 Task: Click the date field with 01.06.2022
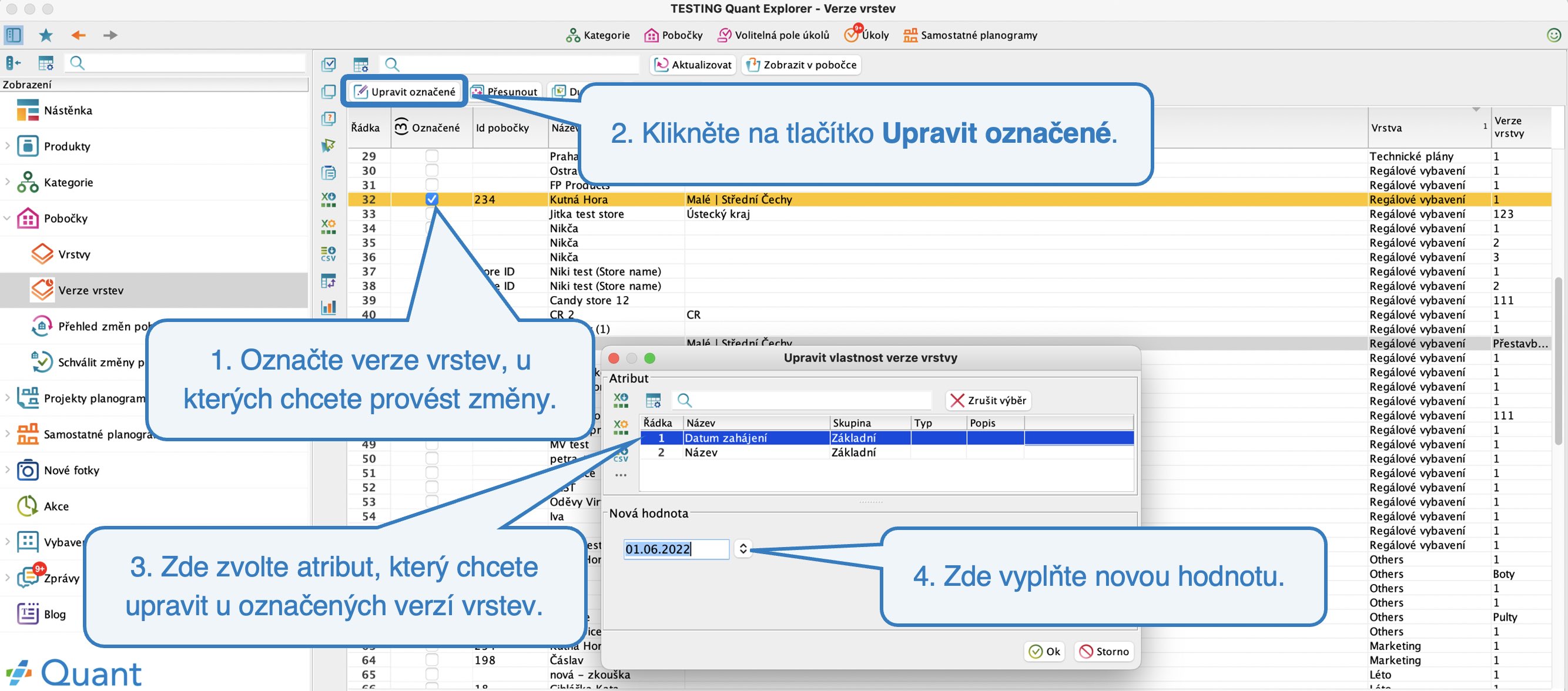pyautogui.click(x=676, y=549)
